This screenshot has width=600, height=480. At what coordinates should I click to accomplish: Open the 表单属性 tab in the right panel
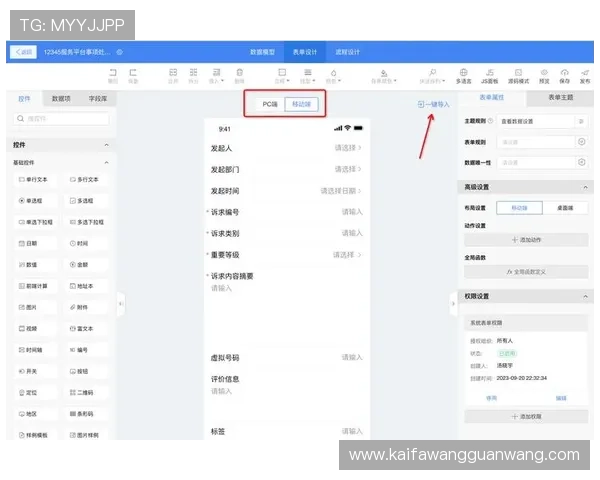(492, 97)
